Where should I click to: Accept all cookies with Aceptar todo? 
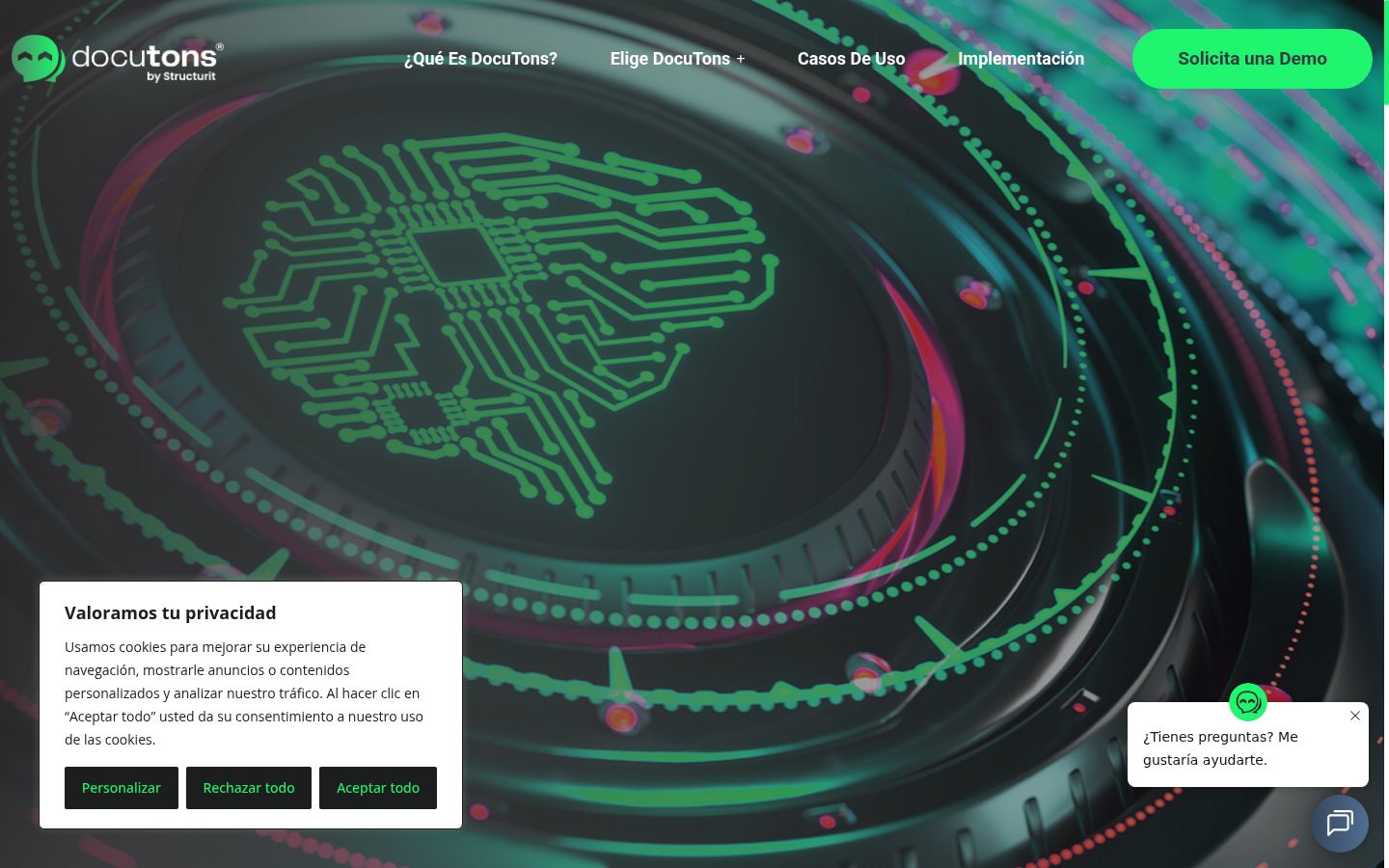pos(378,788)
